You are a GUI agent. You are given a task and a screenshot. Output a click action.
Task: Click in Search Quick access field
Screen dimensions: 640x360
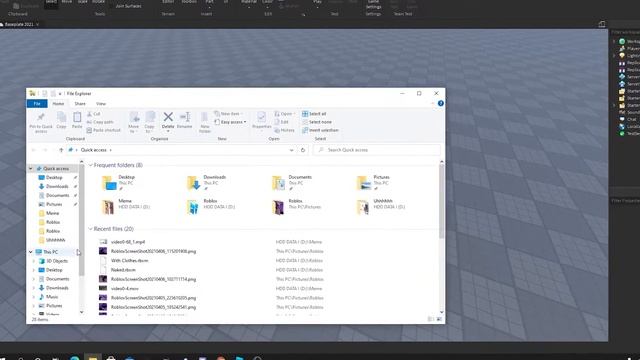[x=377, y=150]
